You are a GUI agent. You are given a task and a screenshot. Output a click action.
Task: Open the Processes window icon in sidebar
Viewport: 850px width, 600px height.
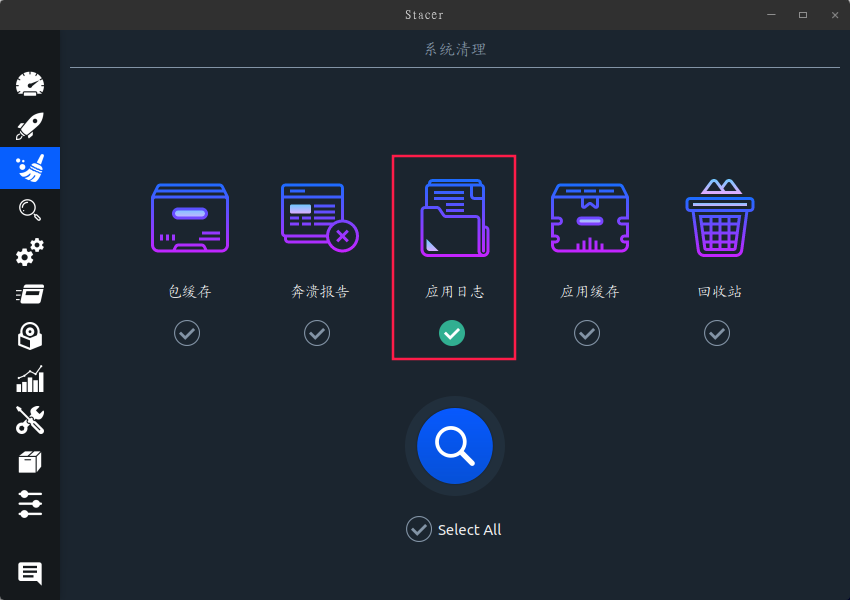pos(30,294)
